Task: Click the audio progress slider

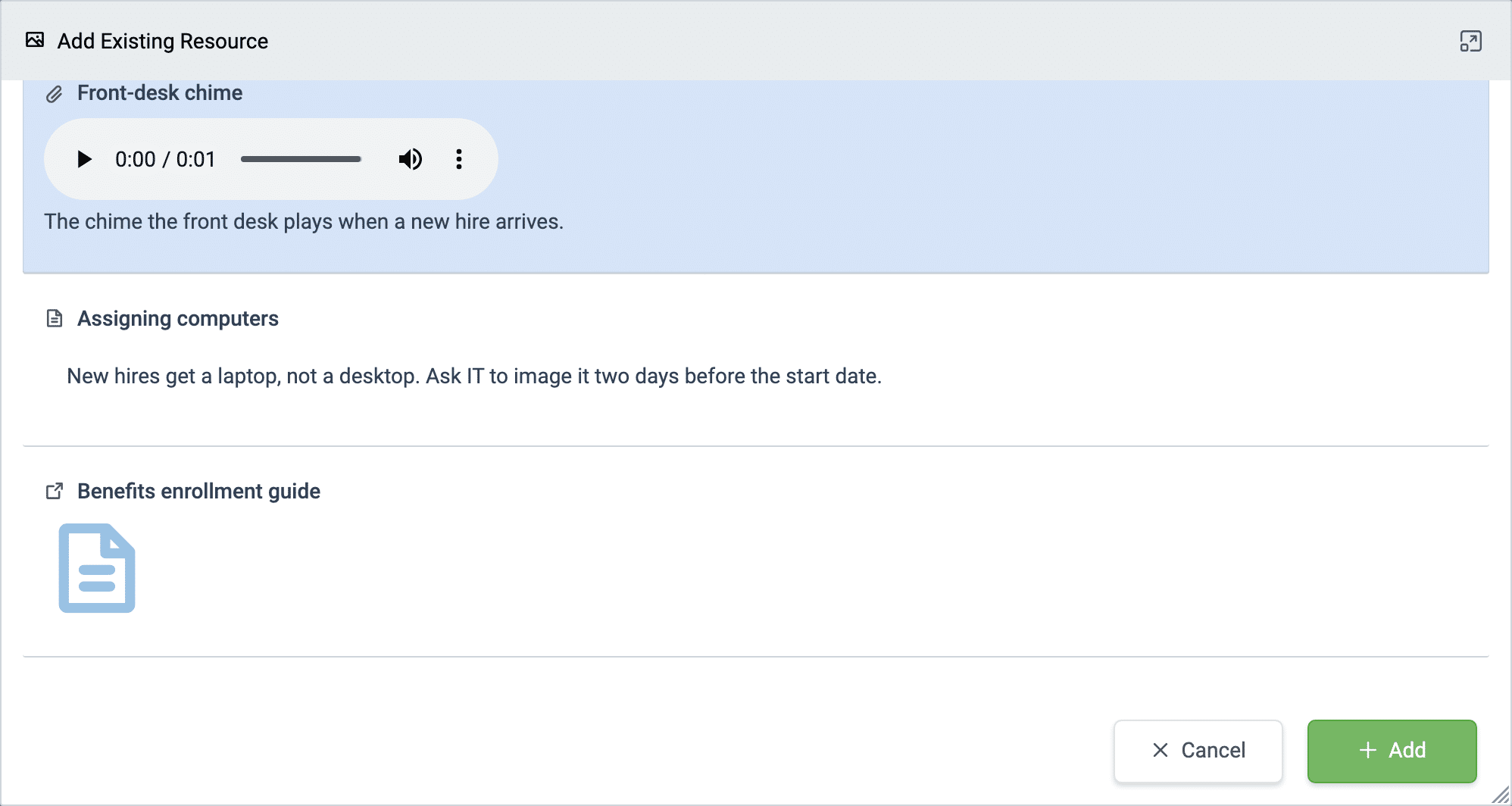Action: pyautogui.click(x=301, y=159)
